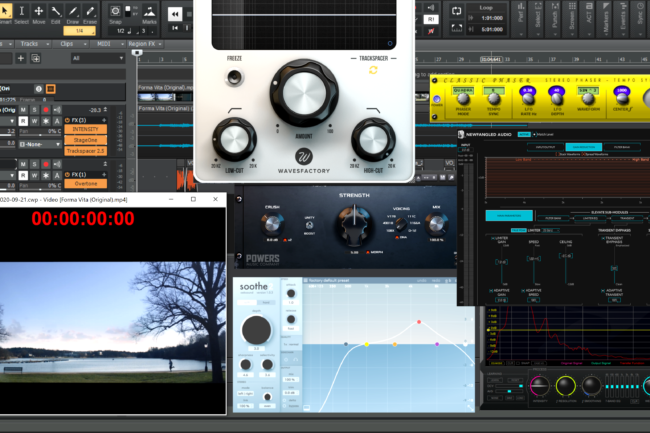Expand the Markers module in control bar
This screenshot has height=433, width=650.
[x=606, y=19]
